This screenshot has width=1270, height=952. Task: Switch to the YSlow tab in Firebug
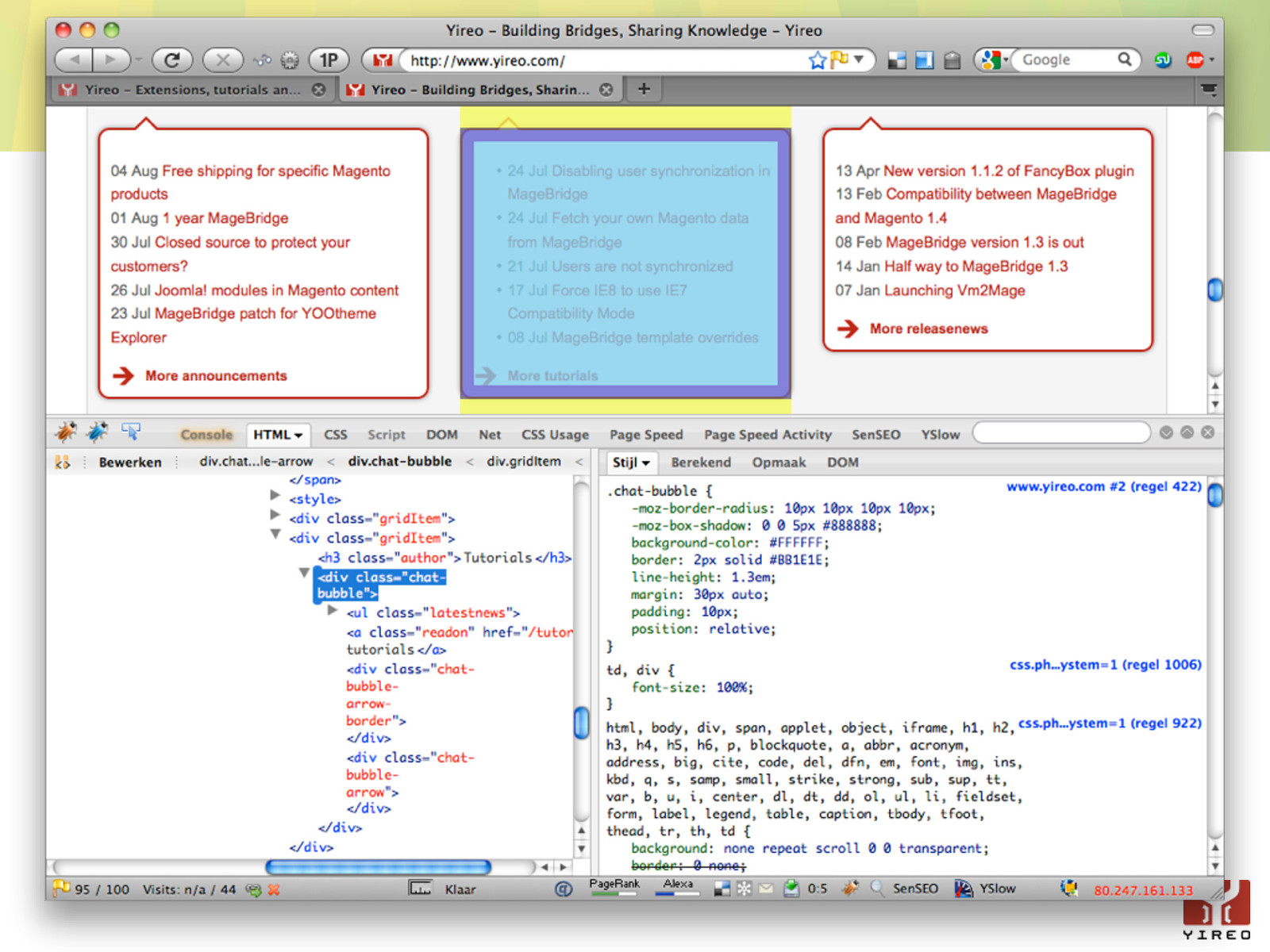coord(940,435)
